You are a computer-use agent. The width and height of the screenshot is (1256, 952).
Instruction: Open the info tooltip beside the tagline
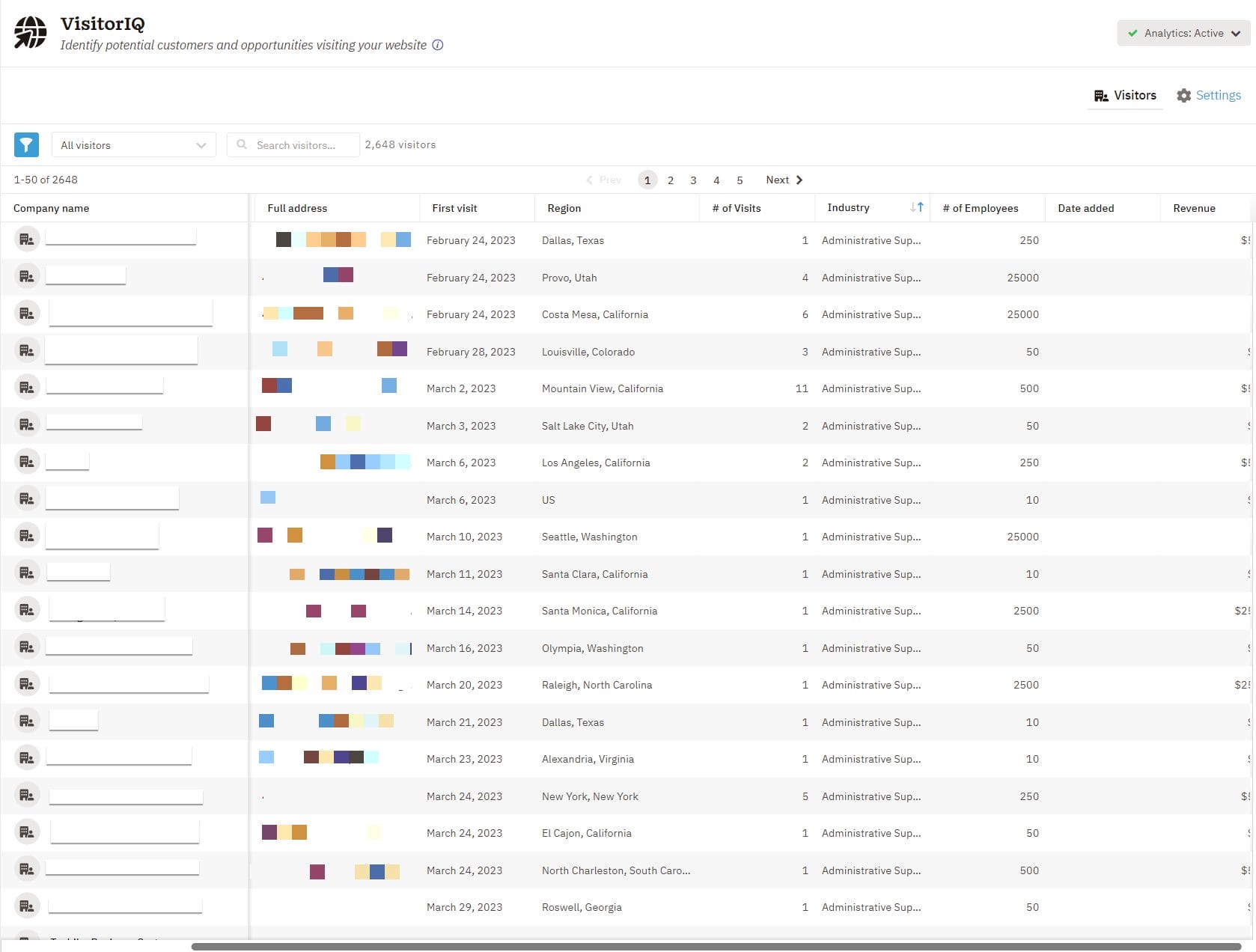tap(437, 45)
